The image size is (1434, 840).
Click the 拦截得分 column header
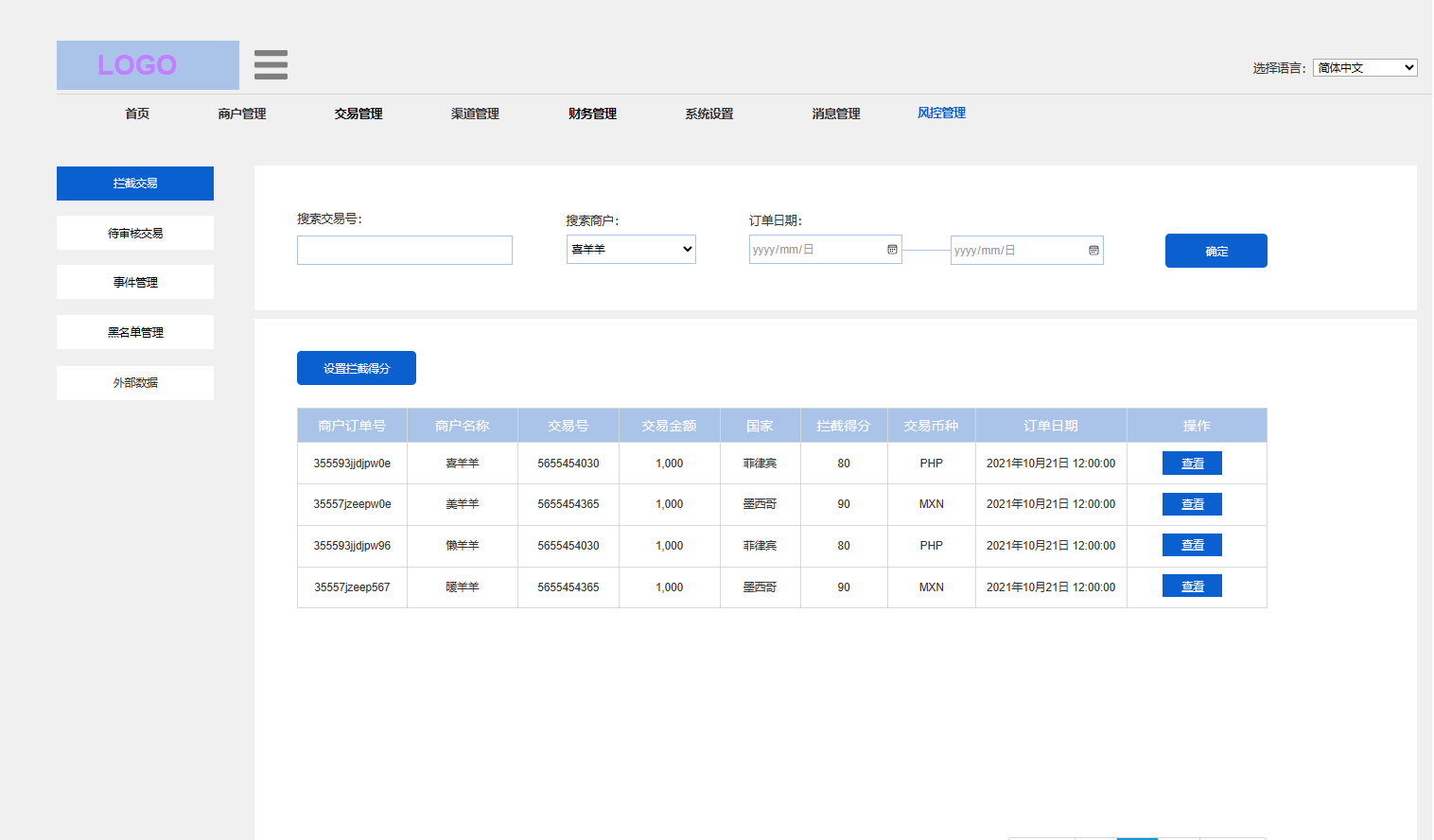coord(844,426)
